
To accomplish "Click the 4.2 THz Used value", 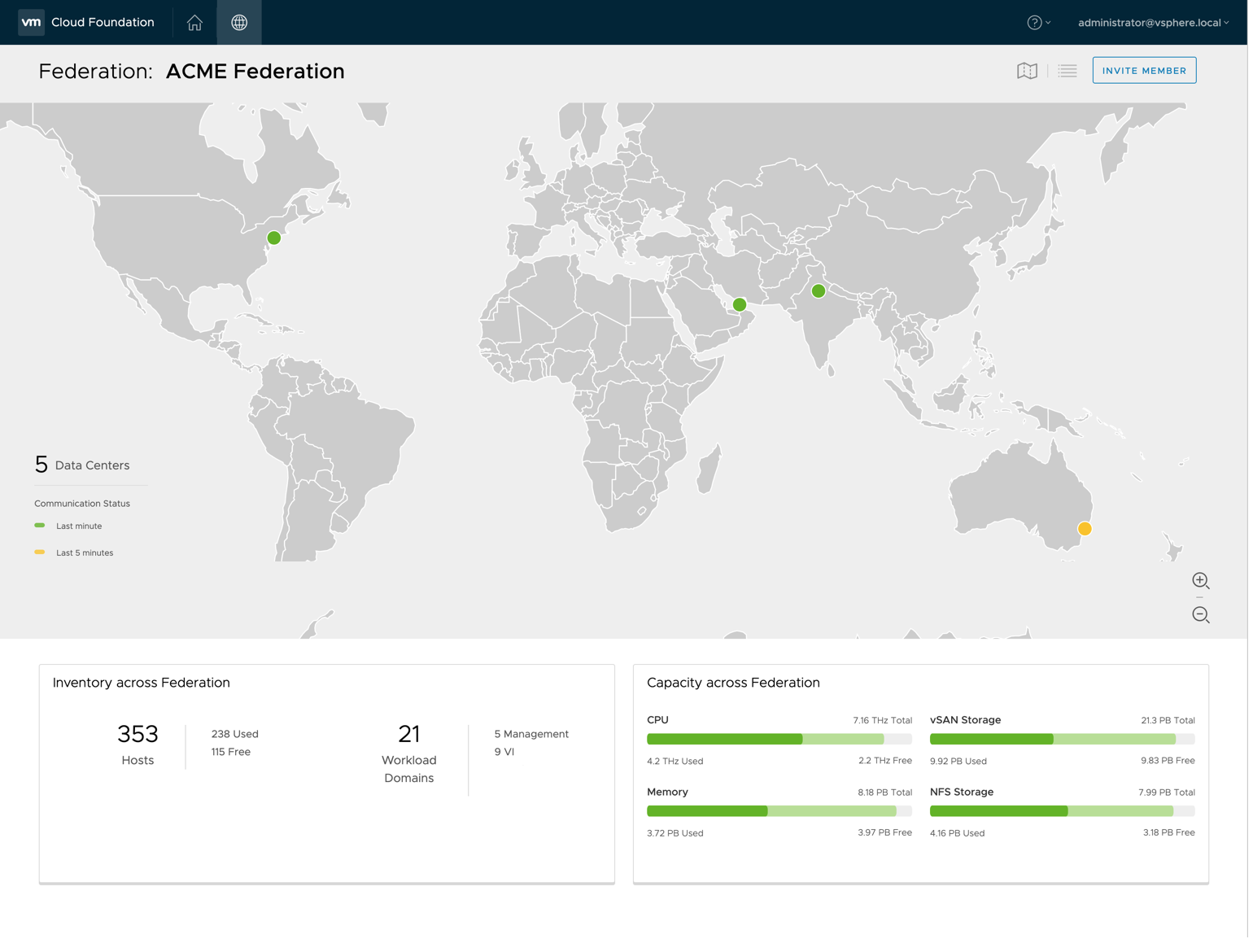I will [675, 762].
